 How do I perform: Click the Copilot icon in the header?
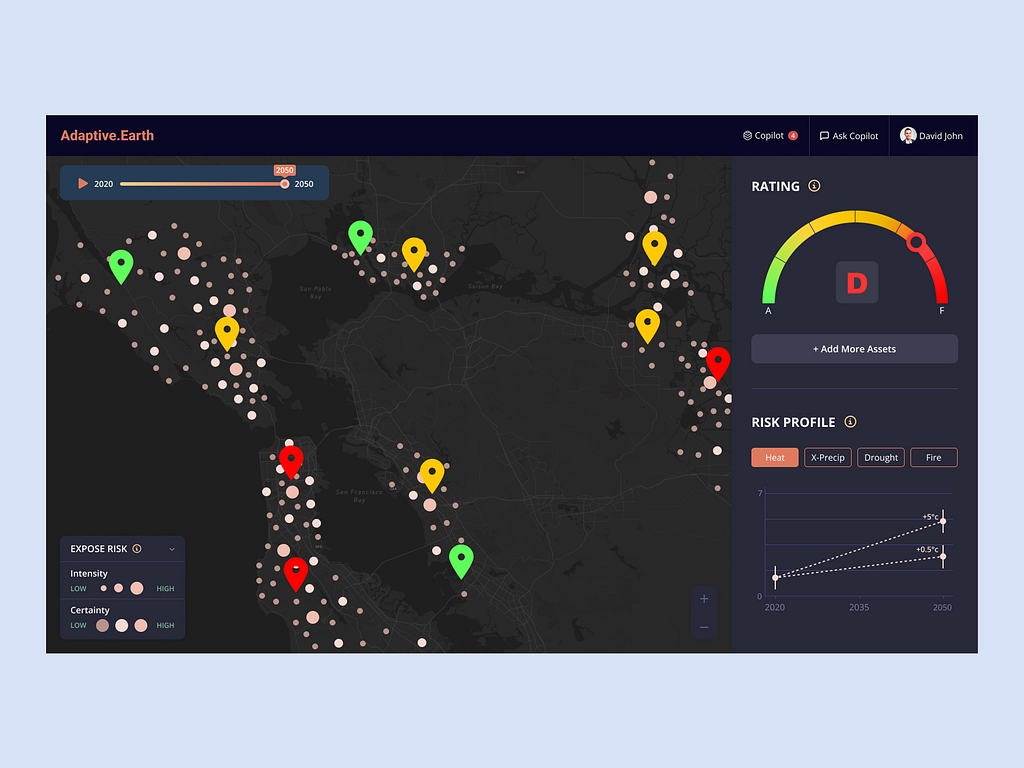pyautogui.click(x=748, y=135)
